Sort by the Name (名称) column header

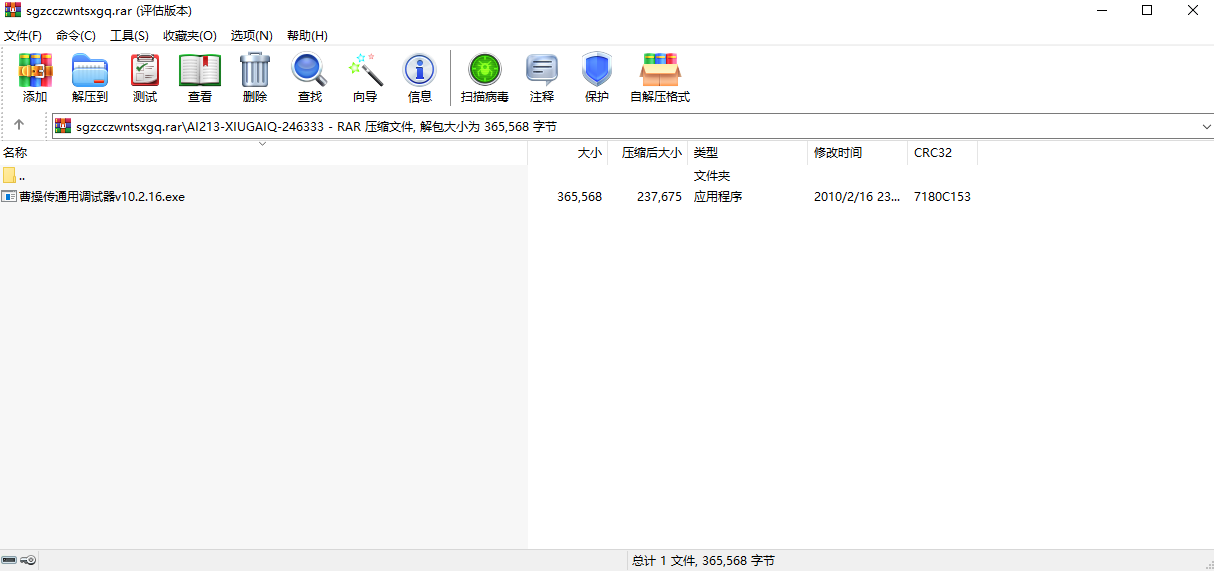[x=15, y=153]
